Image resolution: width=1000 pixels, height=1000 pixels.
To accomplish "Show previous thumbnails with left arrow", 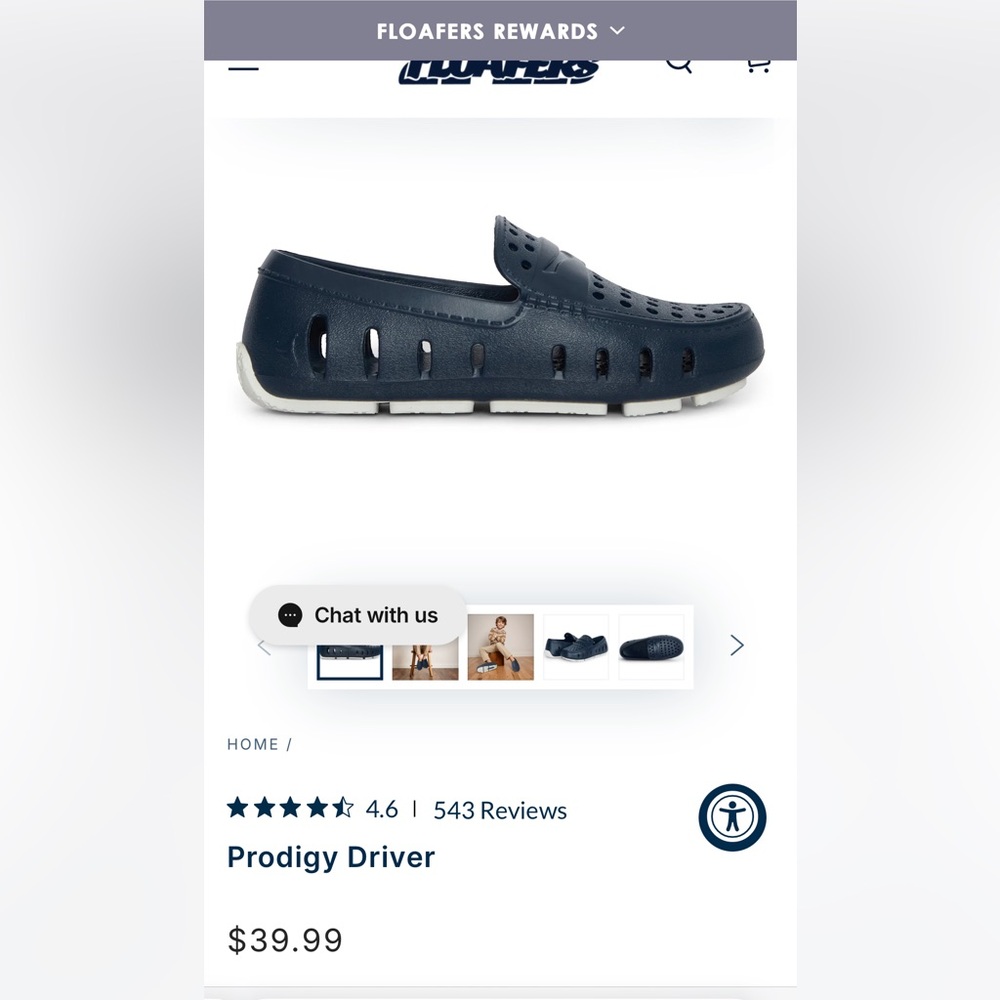I will pyautogui.click(x=264, y=647).
